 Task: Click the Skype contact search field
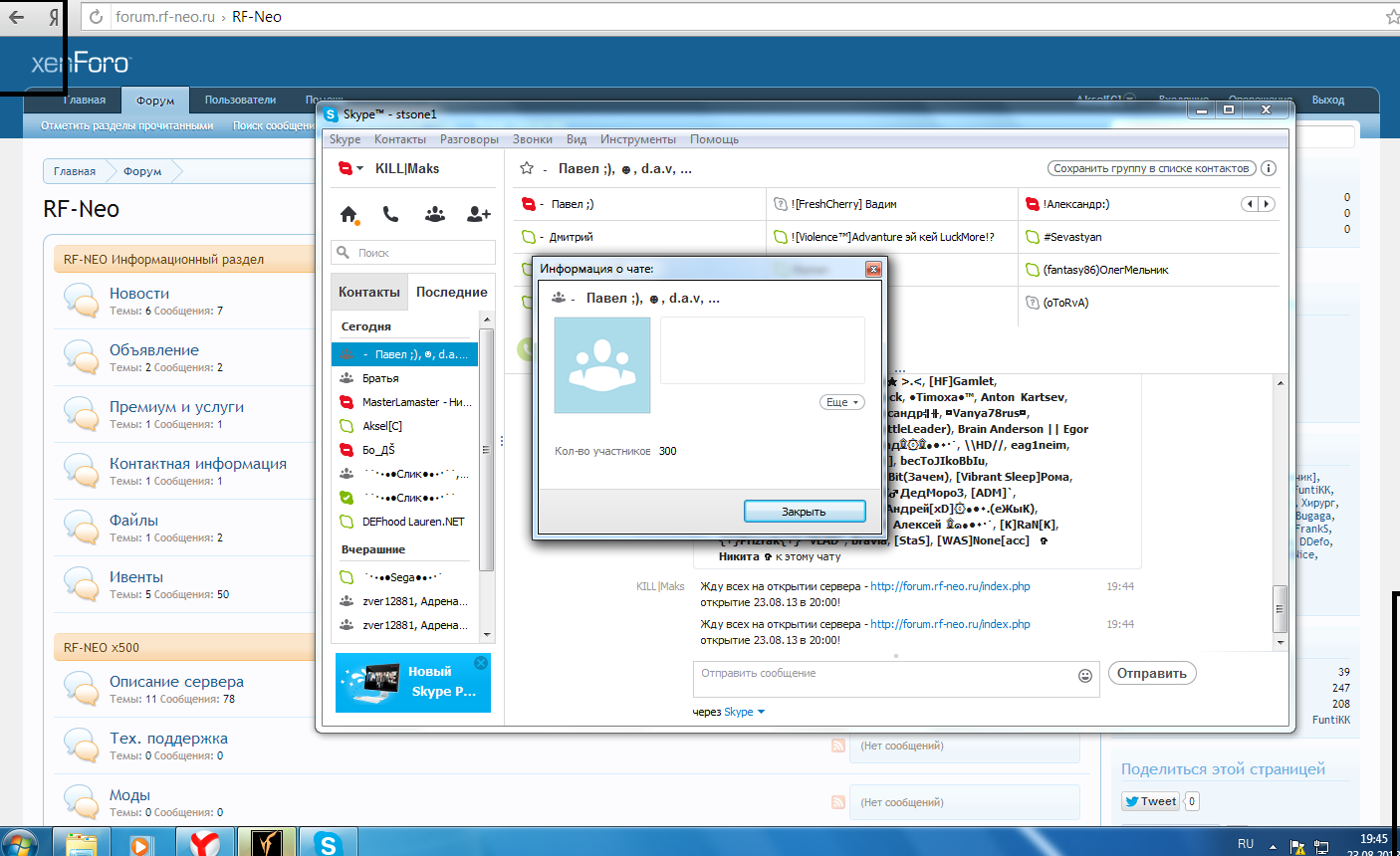click(413, 253)
